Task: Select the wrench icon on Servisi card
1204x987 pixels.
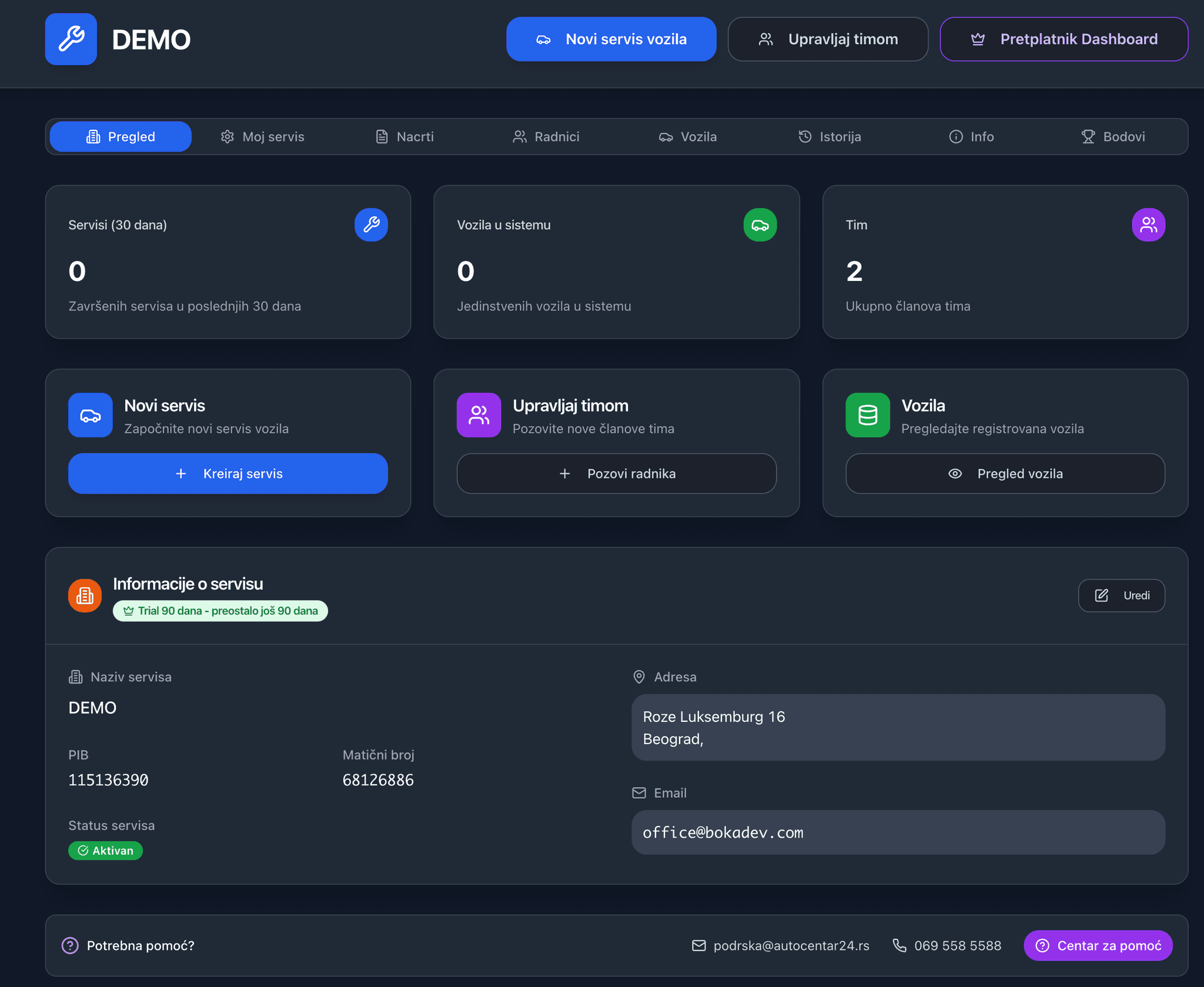Action: pyautogui.click(x=372, y=225)
